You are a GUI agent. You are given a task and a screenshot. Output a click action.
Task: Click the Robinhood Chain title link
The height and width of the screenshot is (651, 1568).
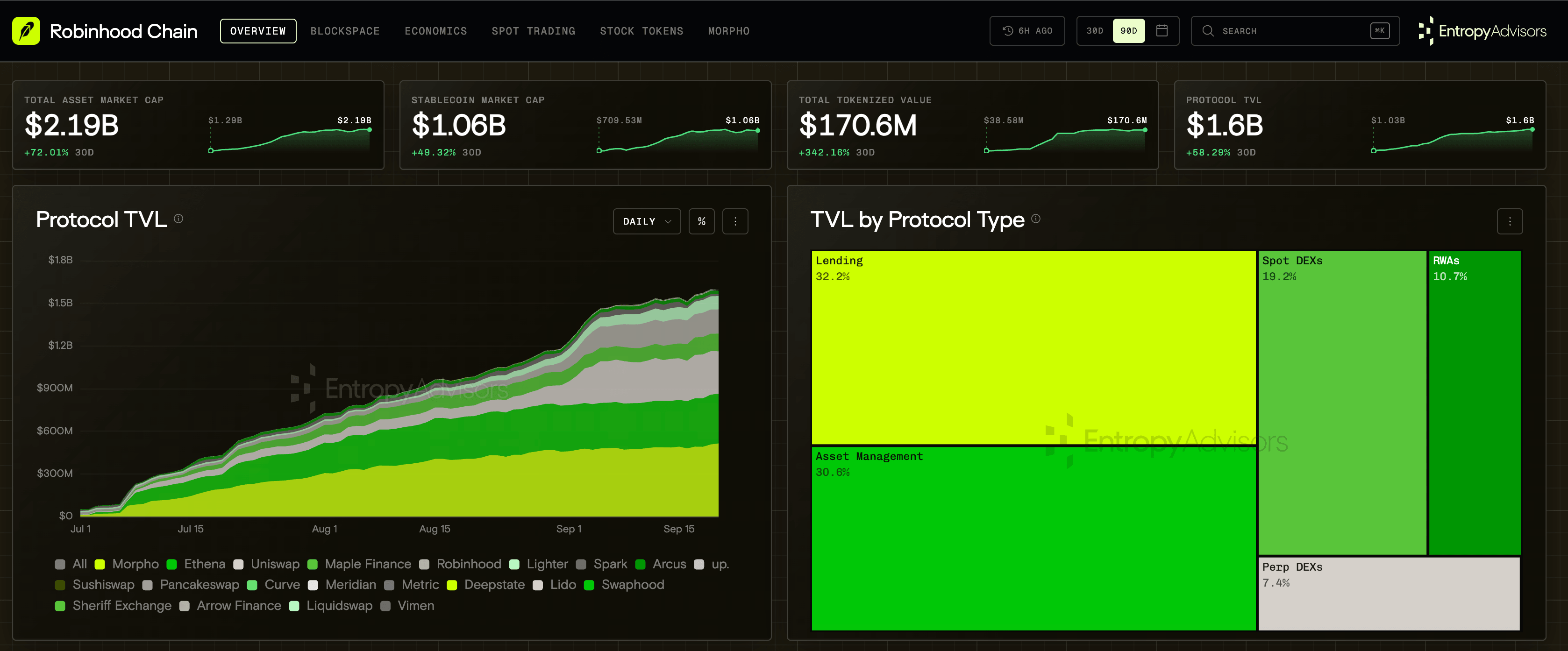point(123,31)
